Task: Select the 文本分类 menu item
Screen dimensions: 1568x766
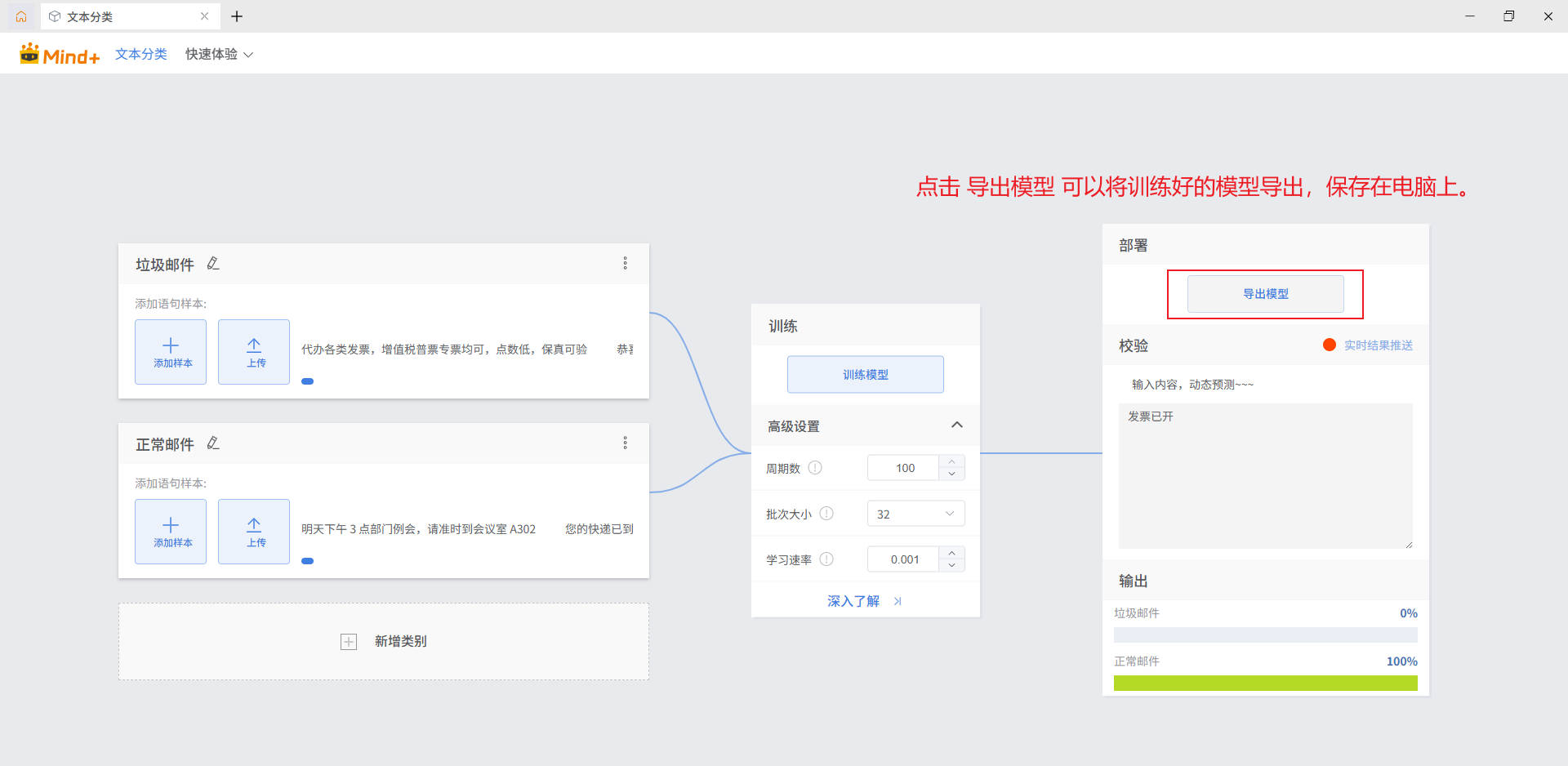Action: (141, 54)
